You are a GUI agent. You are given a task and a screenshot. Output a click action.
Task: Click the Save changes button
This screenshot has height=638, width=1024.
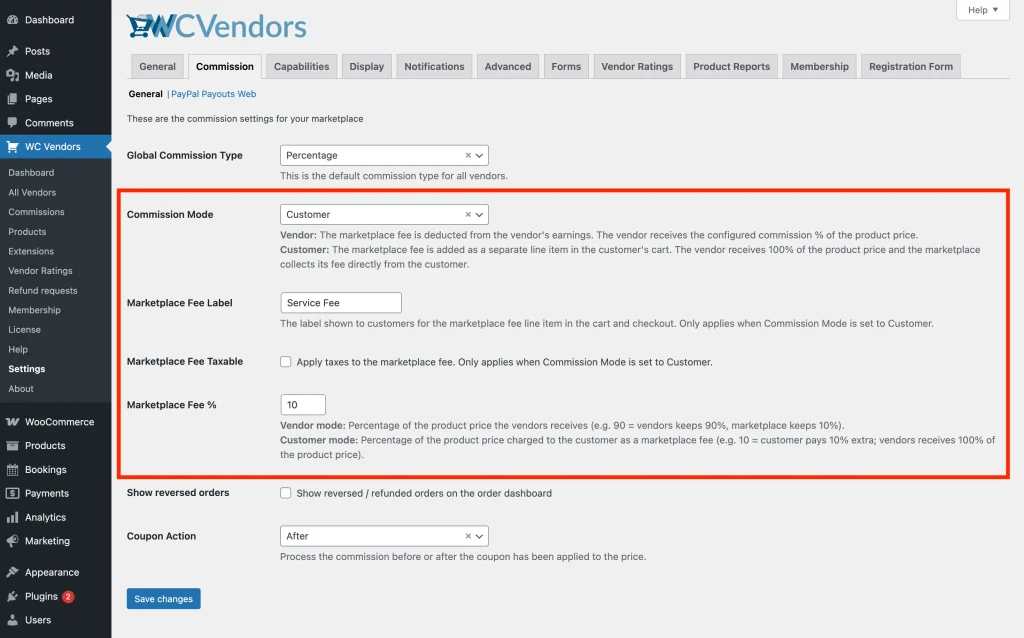[x=163, y=599]
